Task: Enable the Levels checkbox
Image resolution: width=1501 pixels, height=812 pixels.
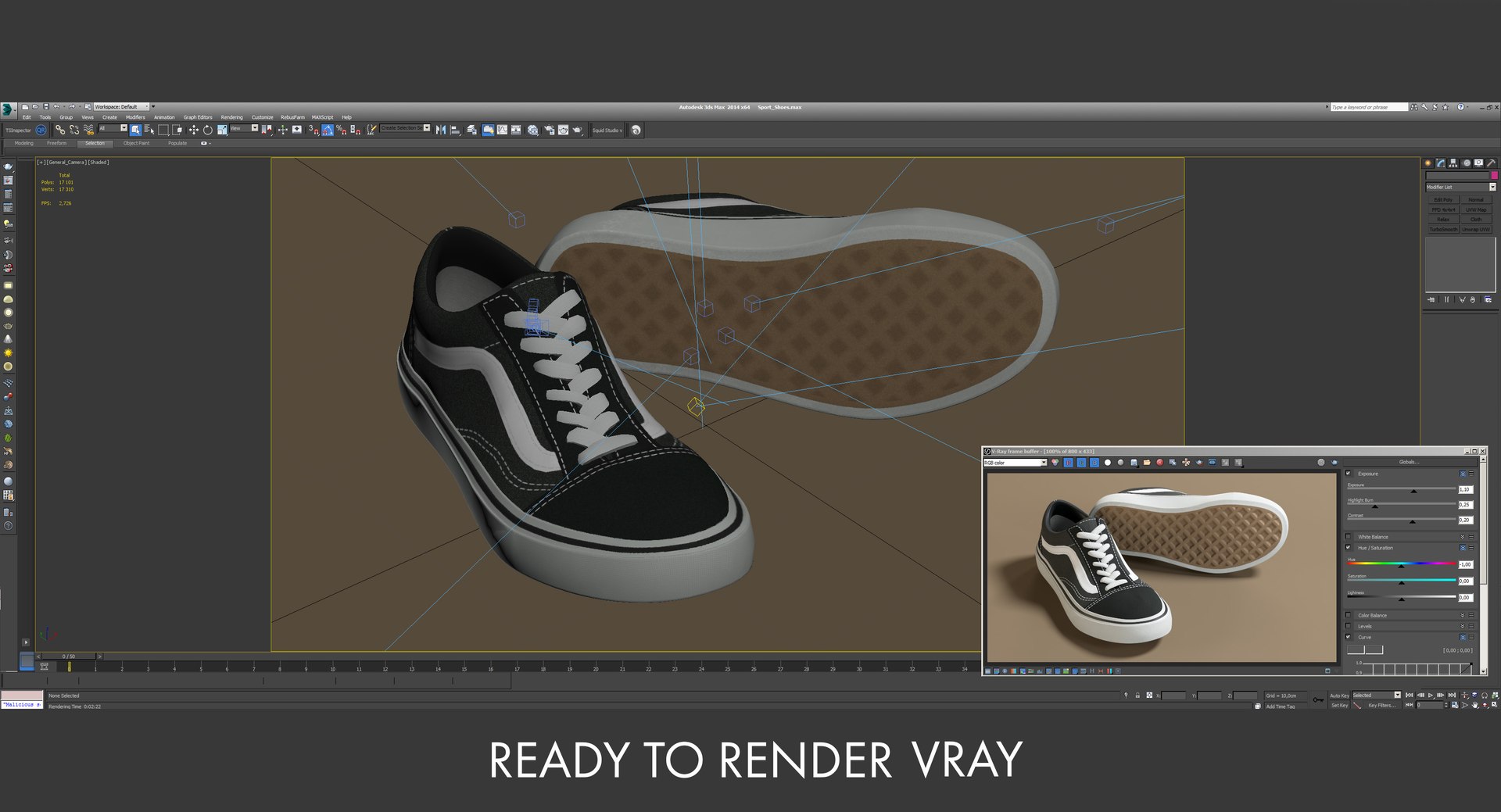Action: tap(1348, 626)
